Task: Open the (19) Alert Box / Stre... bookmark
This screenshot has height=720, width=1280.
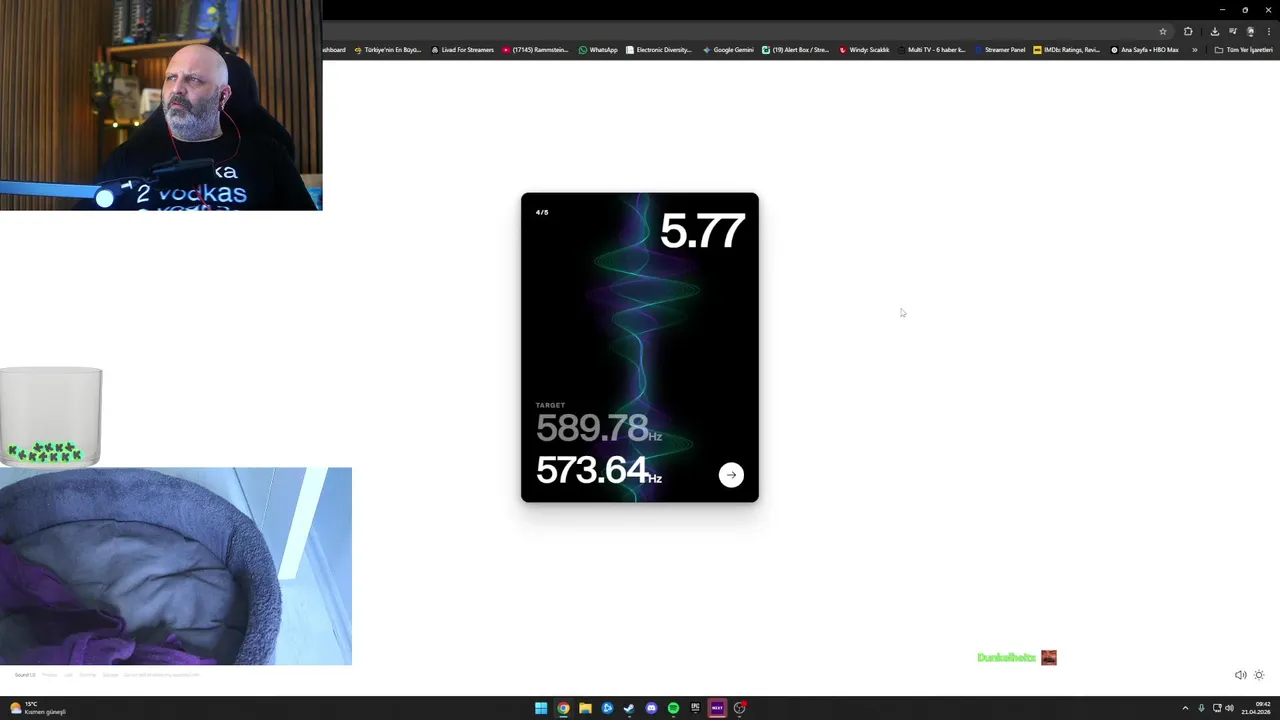Action: pyautogui.click(x=796, y=50)
